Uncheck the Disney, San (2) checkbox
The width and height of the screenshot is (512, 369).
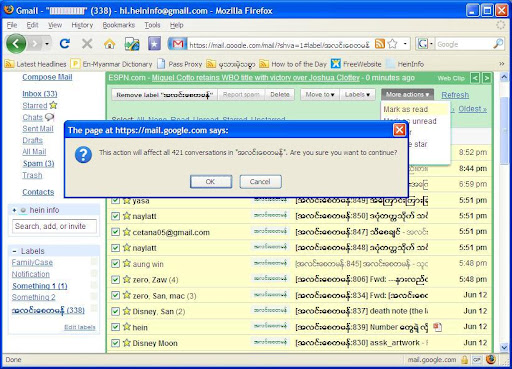pos(115,311)
